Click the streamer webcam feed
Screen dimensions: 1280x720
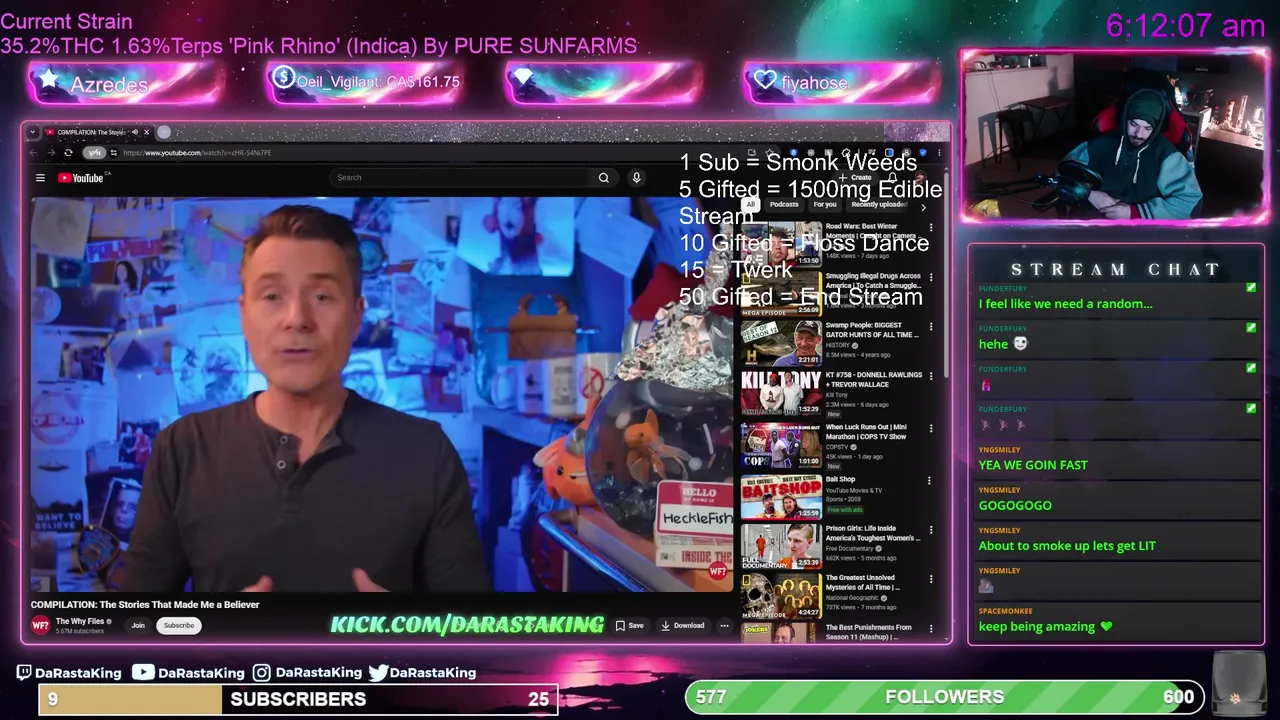pos(1115,136)
